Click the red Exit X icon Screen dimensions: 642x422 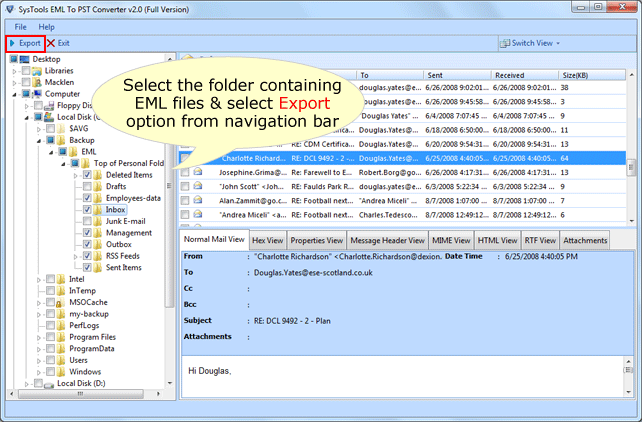pyautogui.click(x=51, y=43)
